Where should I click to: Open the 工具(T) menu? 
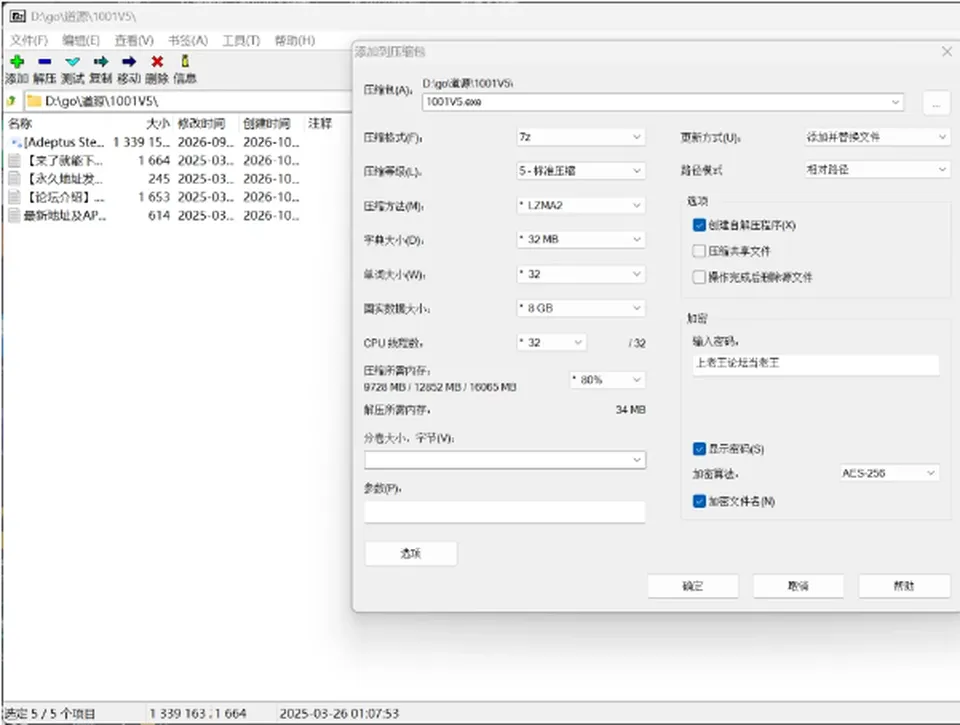pos(241,40)
